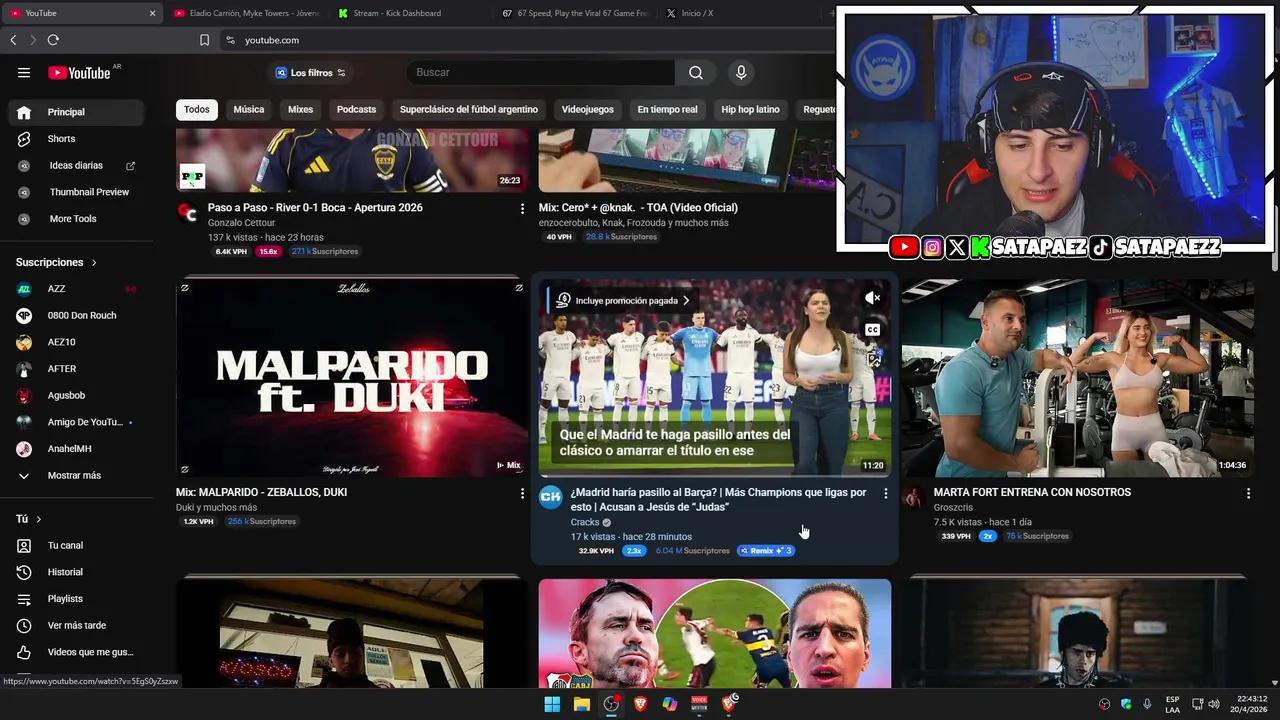Open options menu for Madrid pasillo video

885,493
